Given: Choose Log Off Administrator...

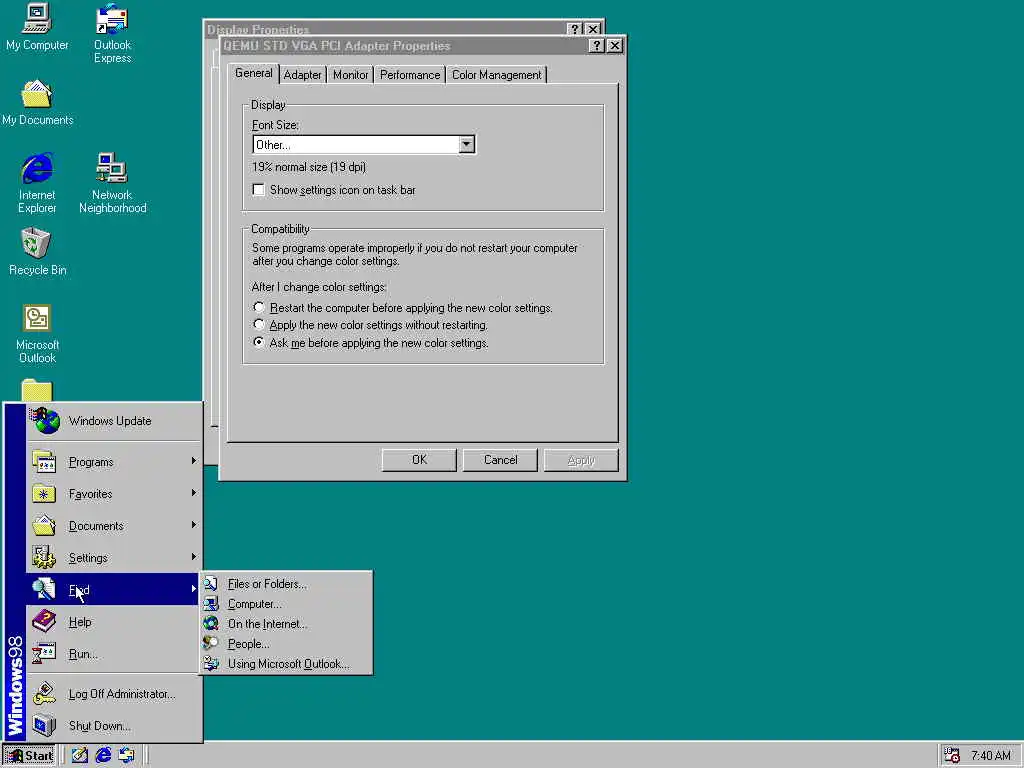Looking at the screenshot, I should [x=114, y=694].
